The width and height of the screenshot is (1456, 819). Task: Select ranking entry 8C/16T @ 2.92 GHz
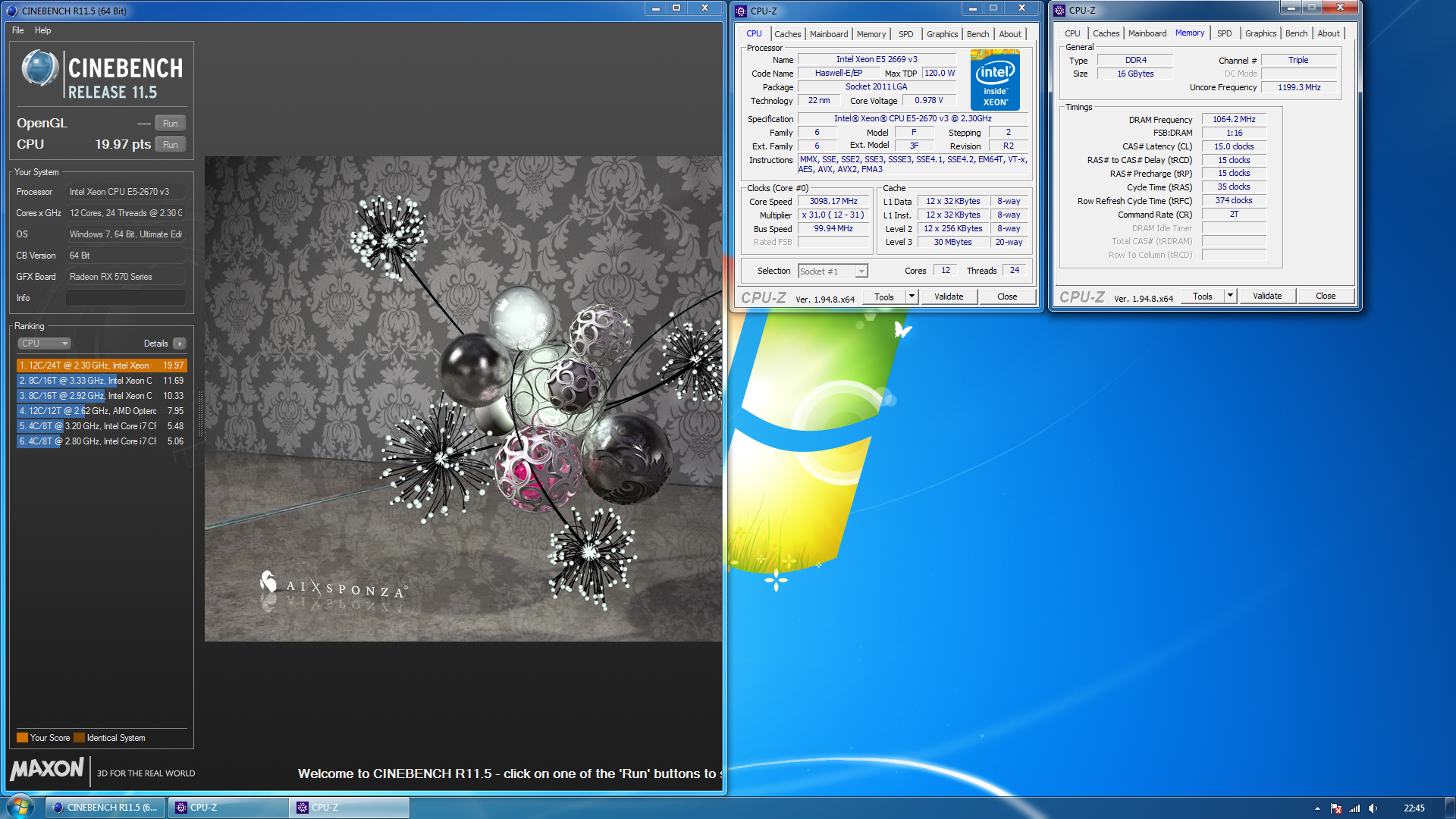tap(101, 396)
